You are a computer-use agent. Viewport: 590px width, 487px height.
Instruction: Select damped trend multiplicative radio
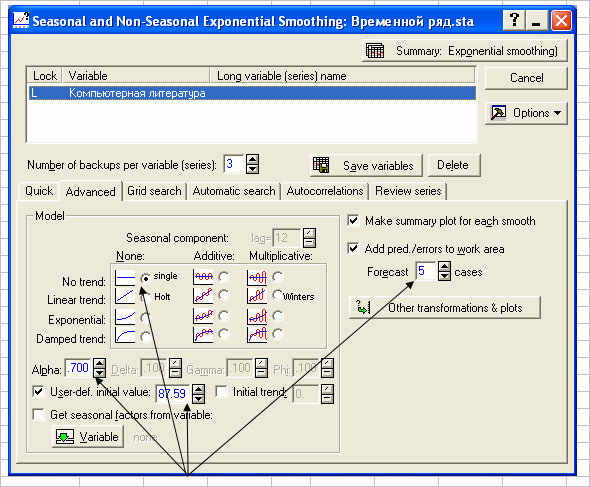click(x=278, y=333)
